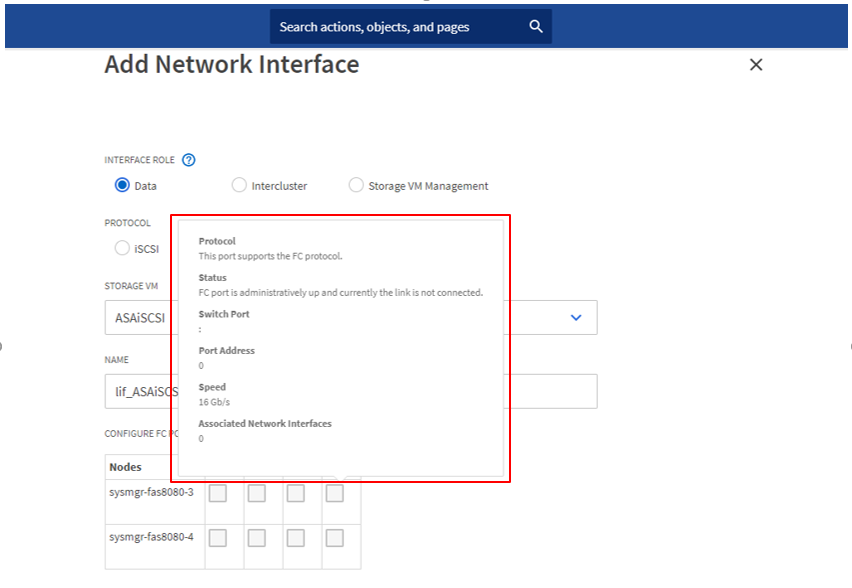Screen dimensions: 852x588
Task: Check second FC port for sysmgr-fas8080-3
Action: coord(256,493)
